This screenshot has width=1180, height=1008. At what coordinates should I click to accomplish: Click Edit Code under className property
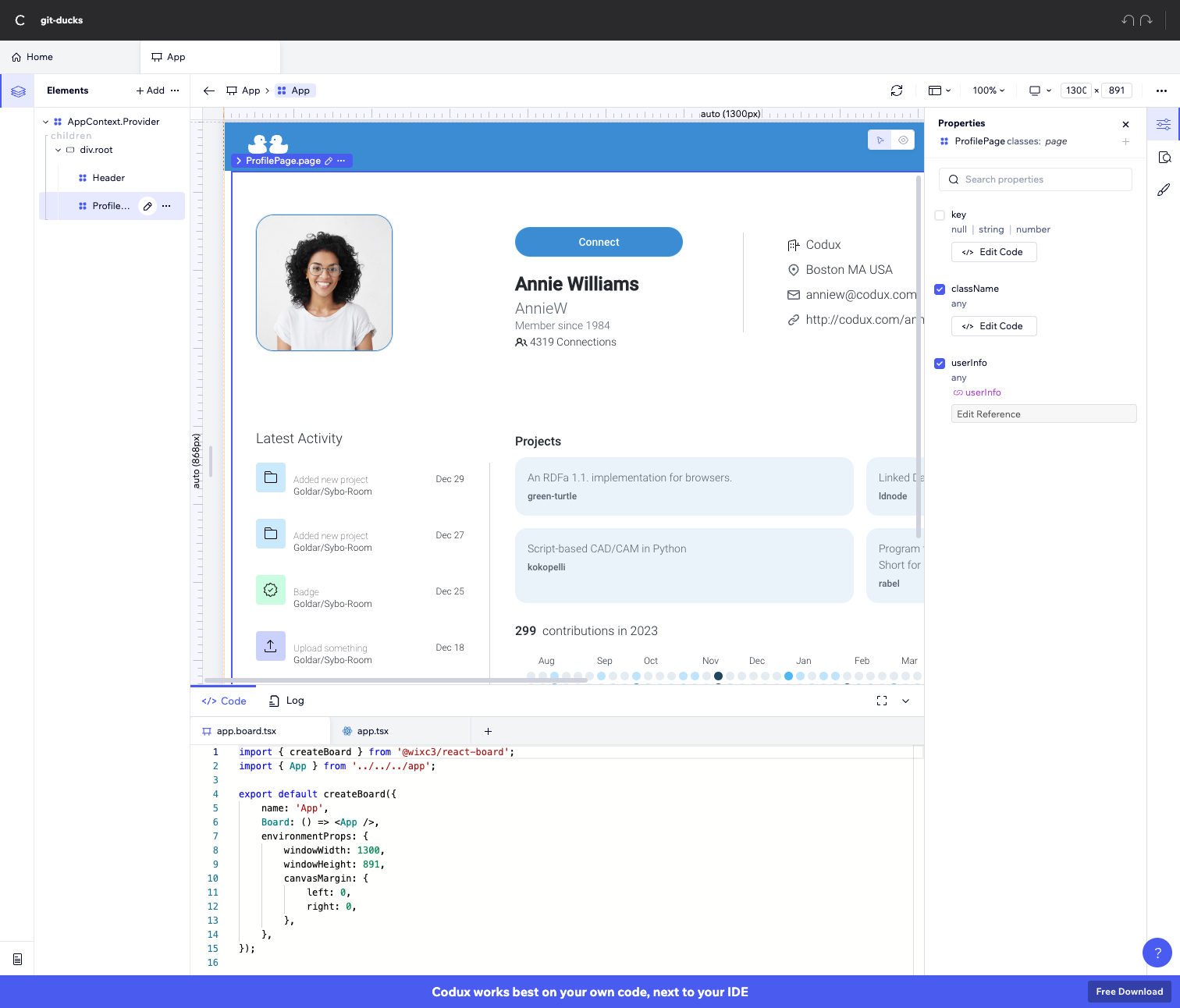click(x=993, y=326)
